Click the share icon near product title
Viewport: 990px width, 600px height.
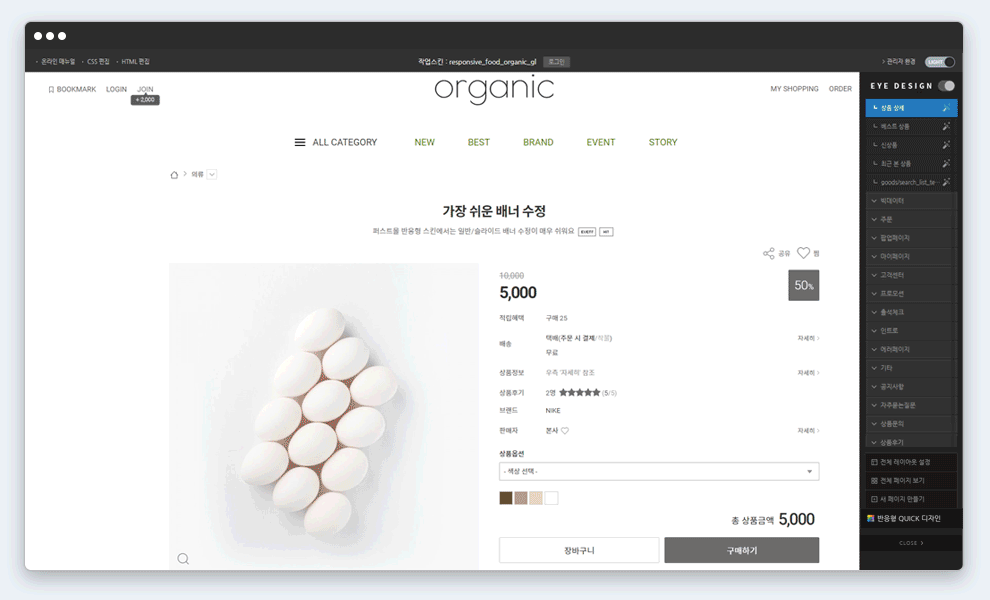(768, 253)
